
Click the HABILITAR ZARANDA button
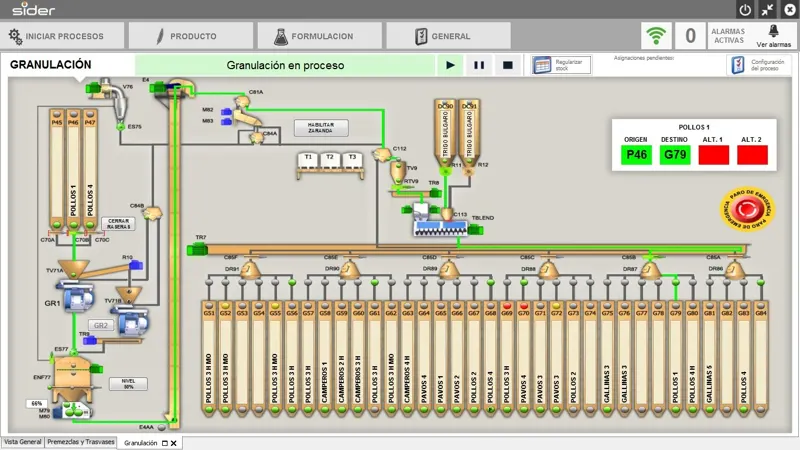321,128
